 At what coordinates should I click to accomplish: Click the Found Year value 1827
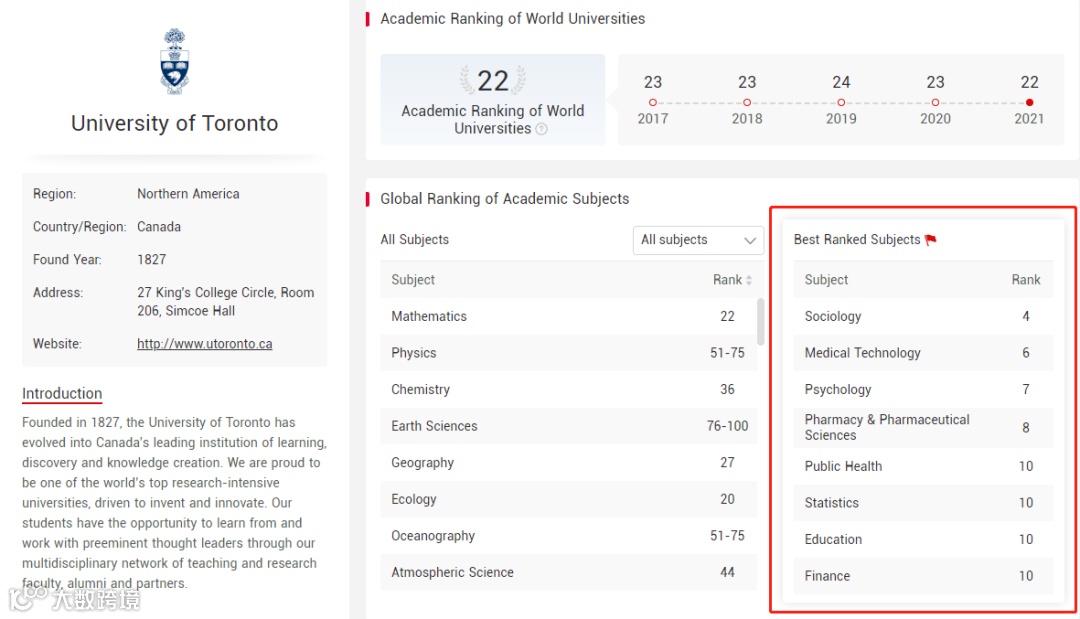coord(152,260)
